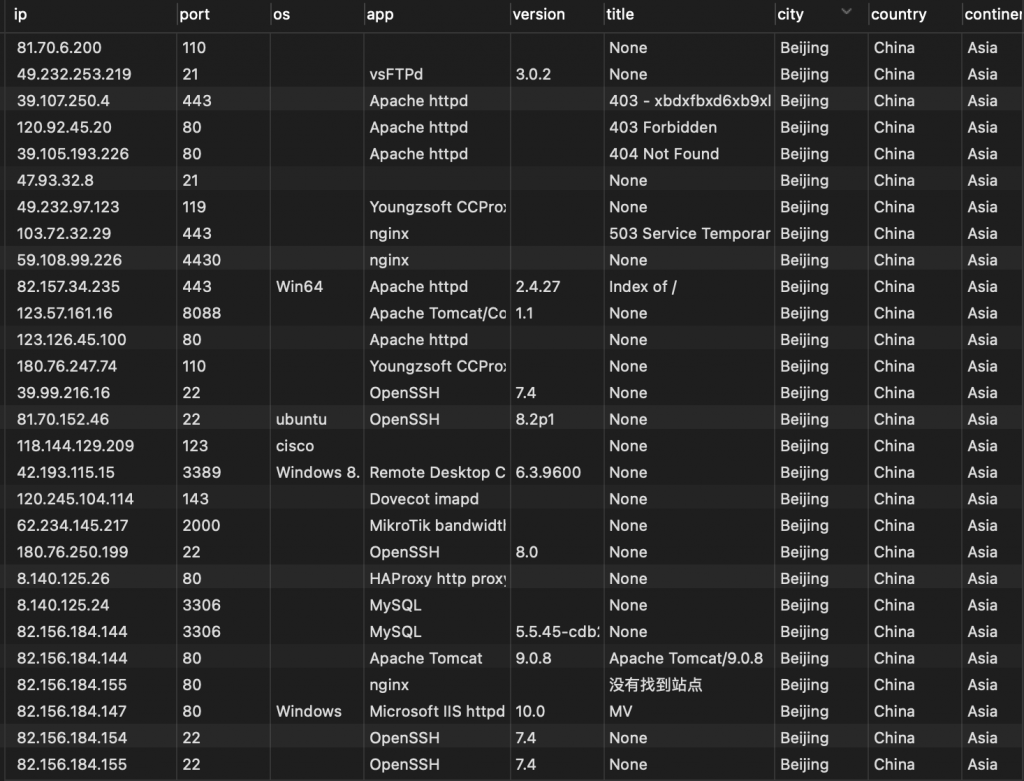Select IP cell 8.140.125.24
This screenshot has height=781, width=1024.
coord(63,605)
